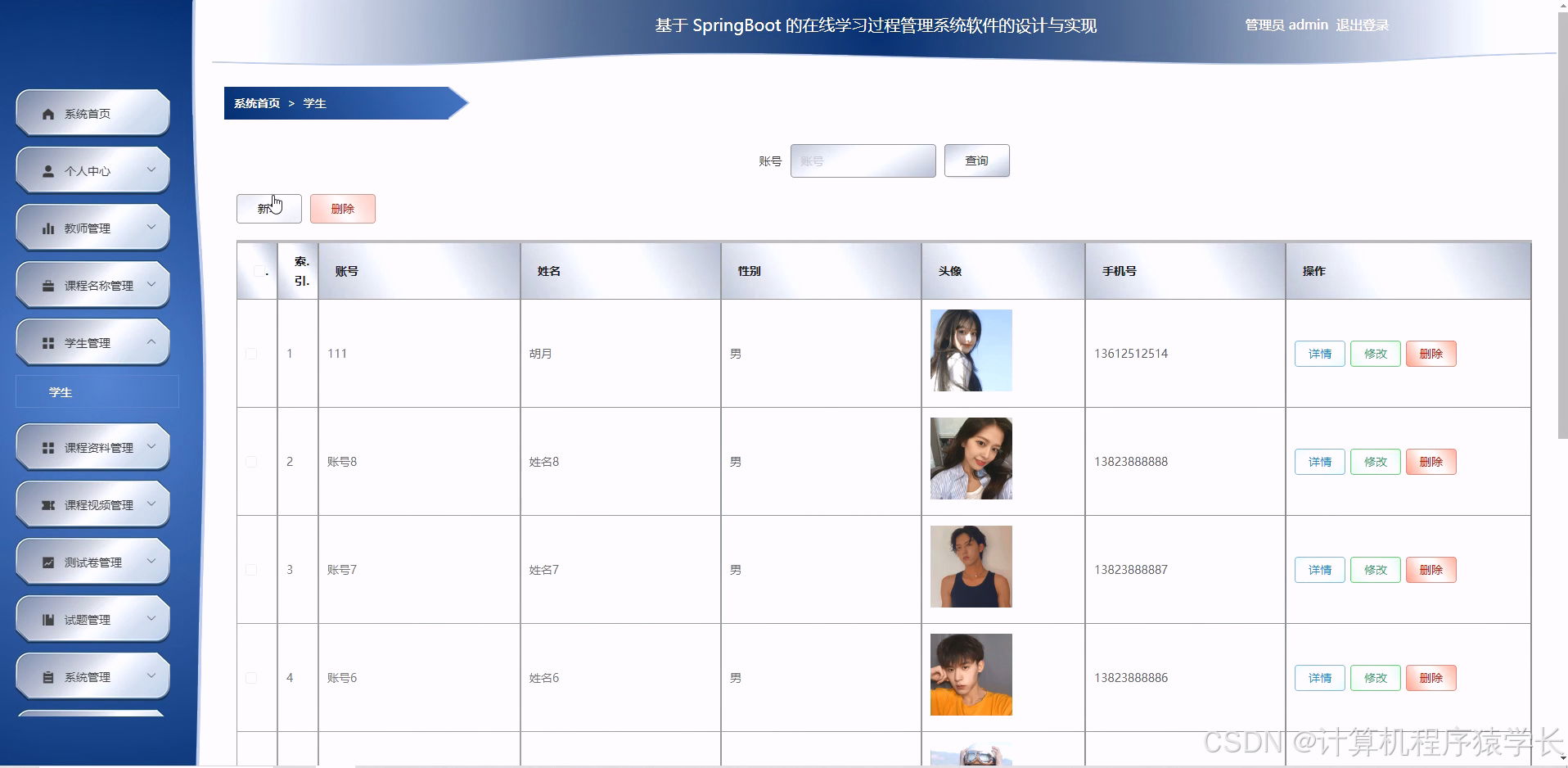This screenshot has width=1568, height=768.
Task: Click 删除 for student 胡月
Action: [x=1431, y=354]
